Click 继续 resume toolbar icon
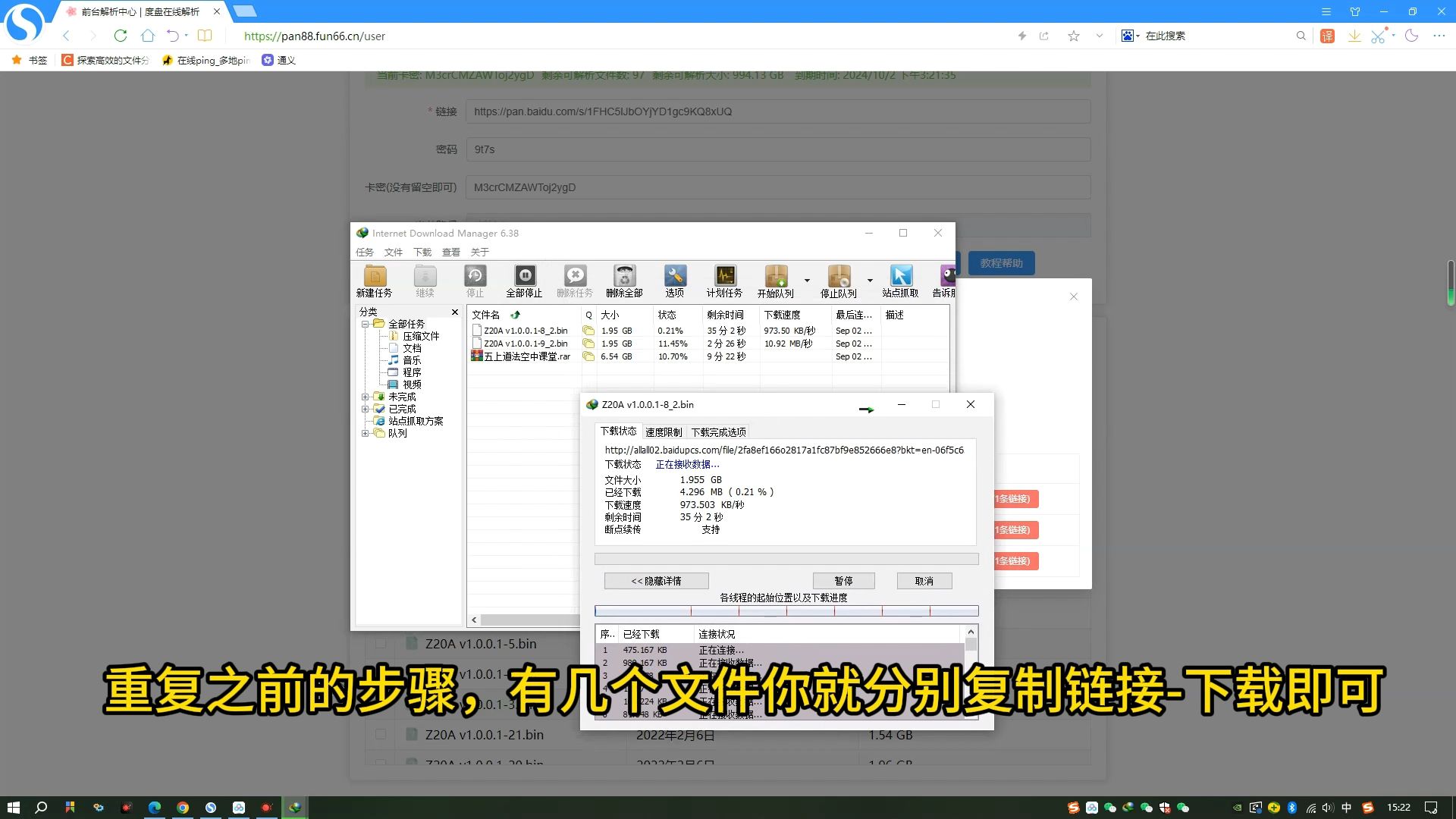Image resolution: width=1456 pixels, height=819 pixels. tap(425, 281)
